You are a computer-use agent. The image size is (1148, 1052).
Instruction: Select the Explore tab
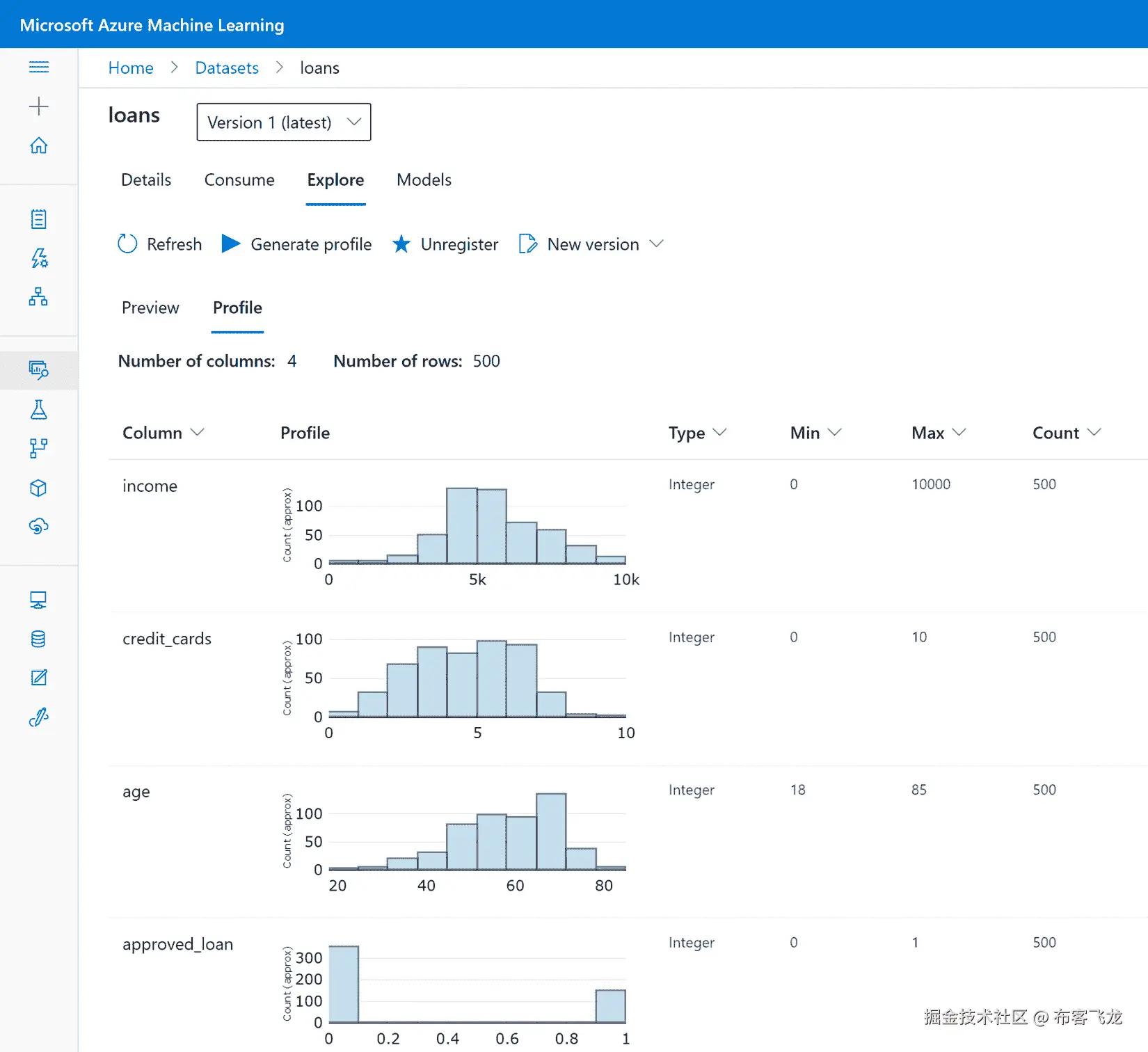coord(335,180)
